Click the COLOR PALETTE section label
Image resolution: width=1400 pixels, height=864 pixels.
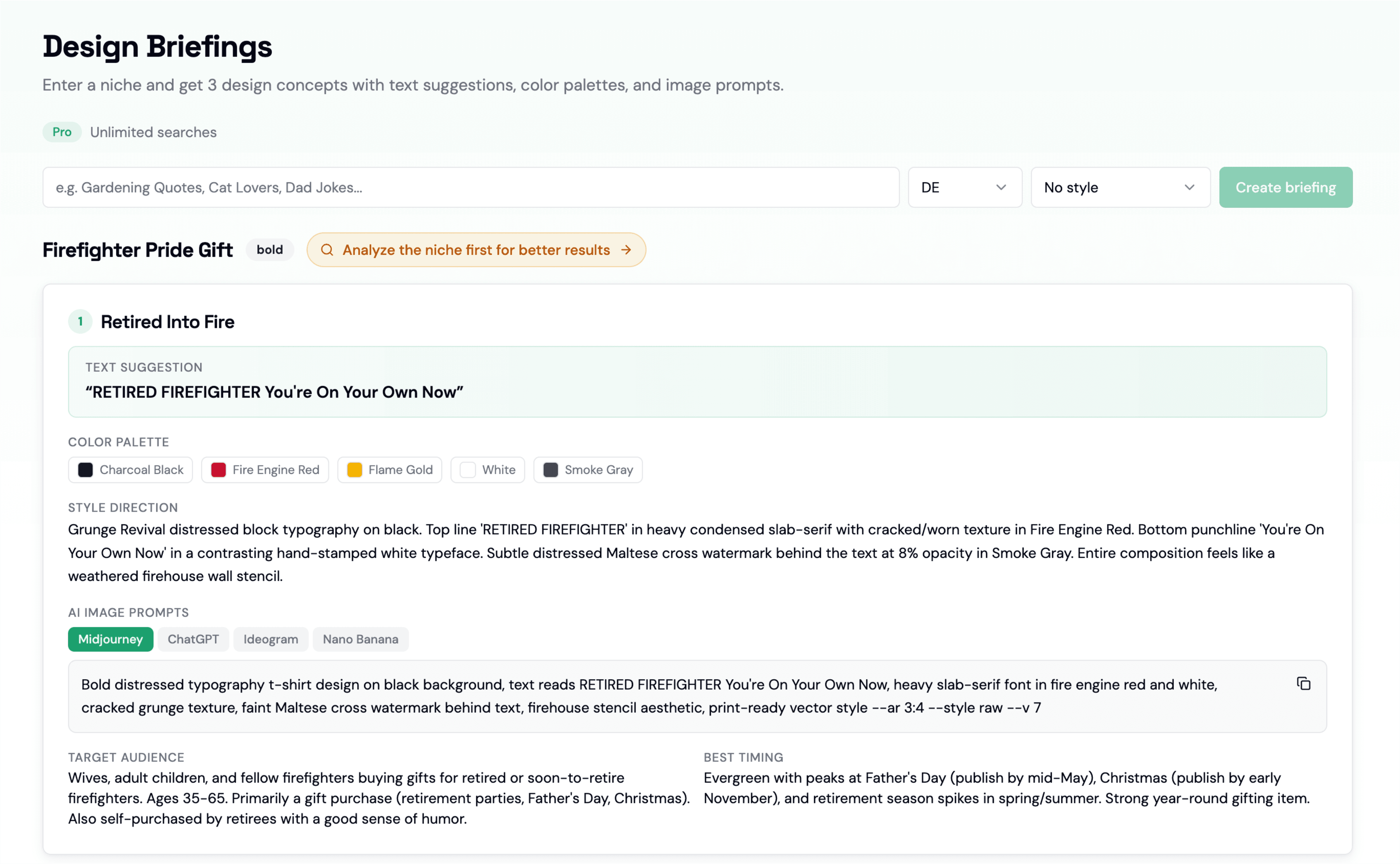pos(118,442)
